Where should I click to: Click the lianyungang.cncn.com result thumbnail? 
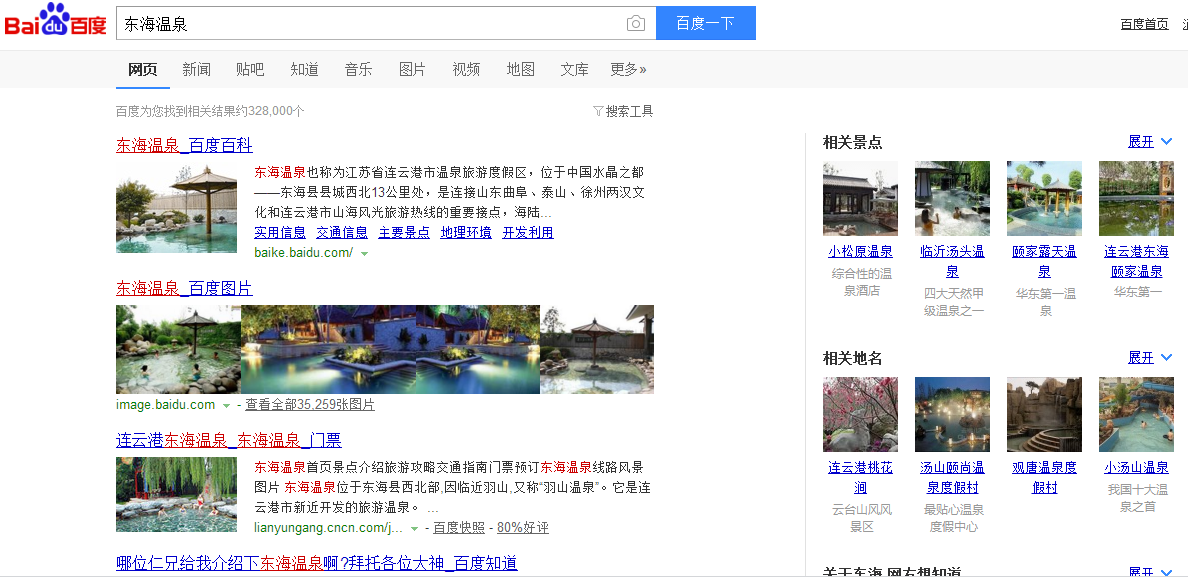[x=177, y=494]
